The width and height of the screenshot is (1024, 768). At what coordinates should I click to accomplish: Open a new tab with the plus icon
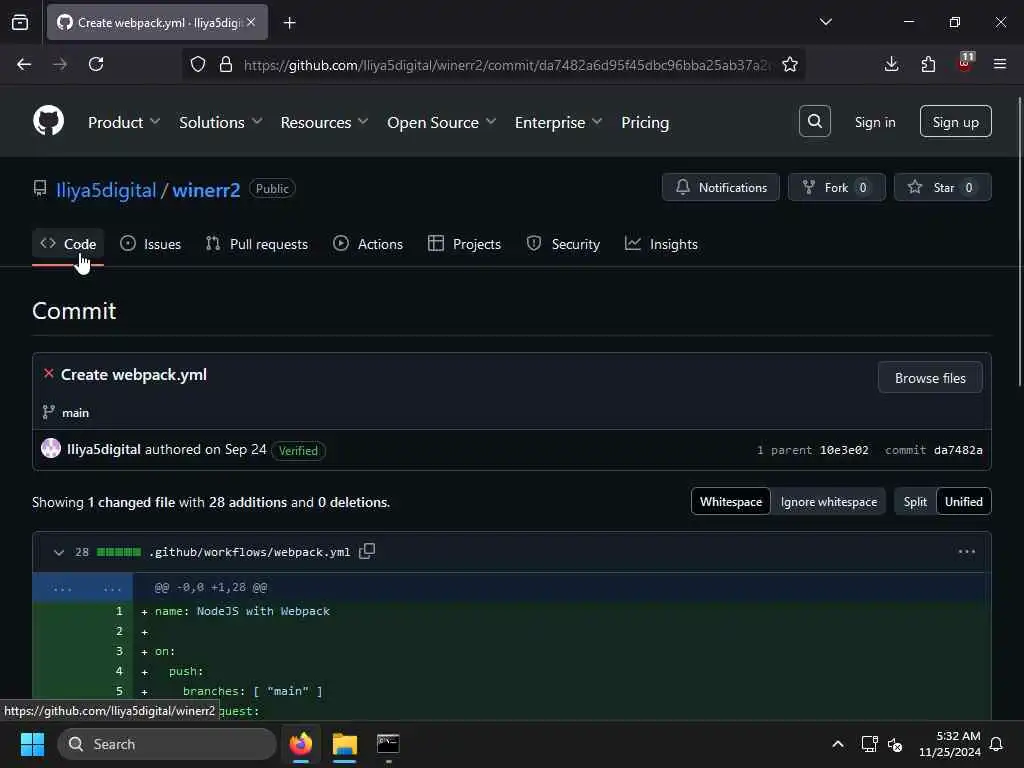(290, 23)
